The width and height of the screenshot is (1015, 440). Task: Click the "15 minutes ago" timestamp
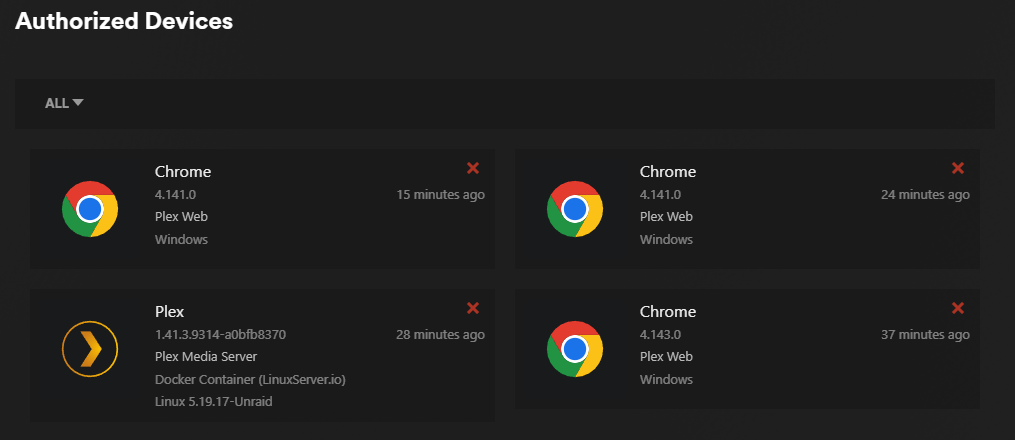(440, 194)
